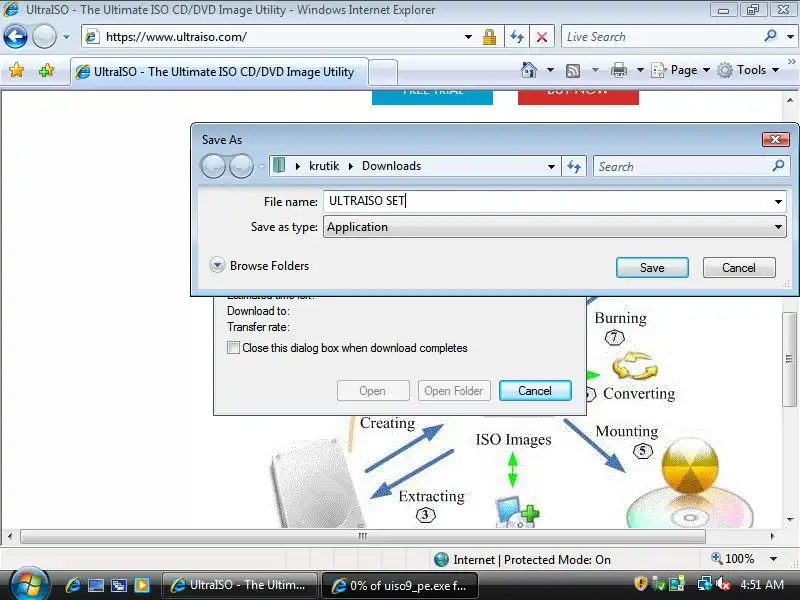This screenshot has height=600, width=800.
Task: Stop loading with the red X icon
Action: tap(542, 37)
